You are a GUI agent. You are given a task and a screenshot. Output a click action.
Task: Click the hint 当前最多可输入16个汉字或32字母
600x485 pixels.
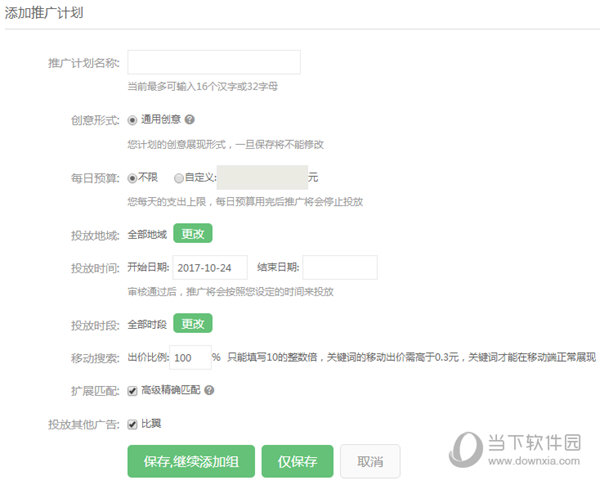pyautogui.click(x=202, y=86)
